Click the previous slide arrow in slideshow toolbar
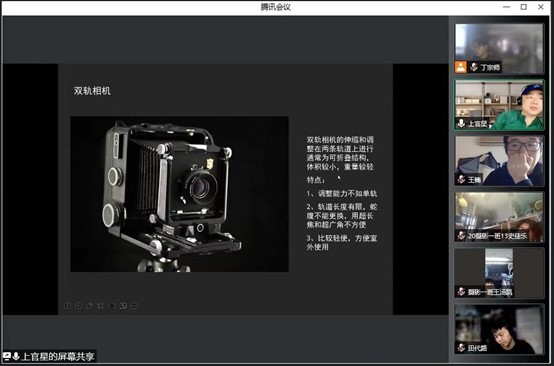 67,306
